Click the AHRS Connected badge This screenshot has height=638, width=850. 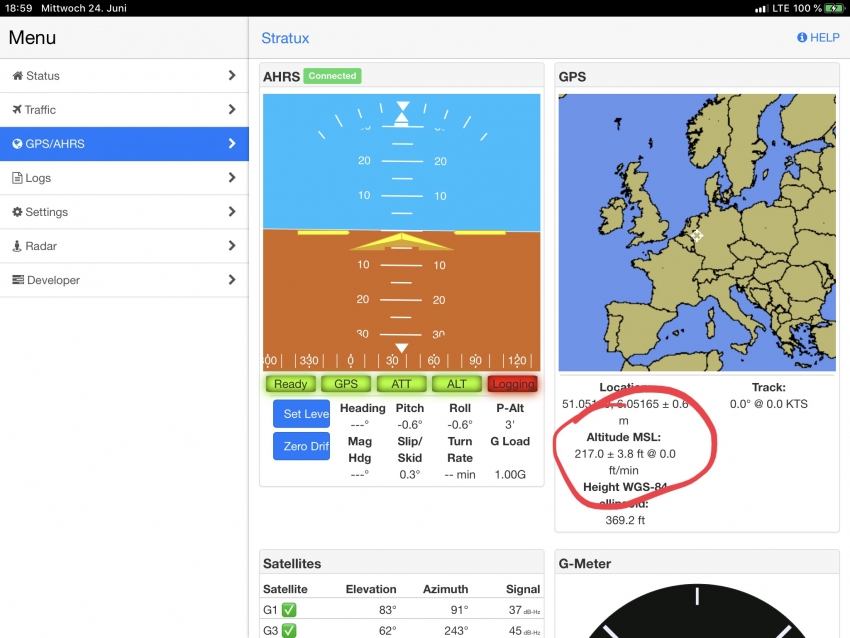[x=332, y=76]
